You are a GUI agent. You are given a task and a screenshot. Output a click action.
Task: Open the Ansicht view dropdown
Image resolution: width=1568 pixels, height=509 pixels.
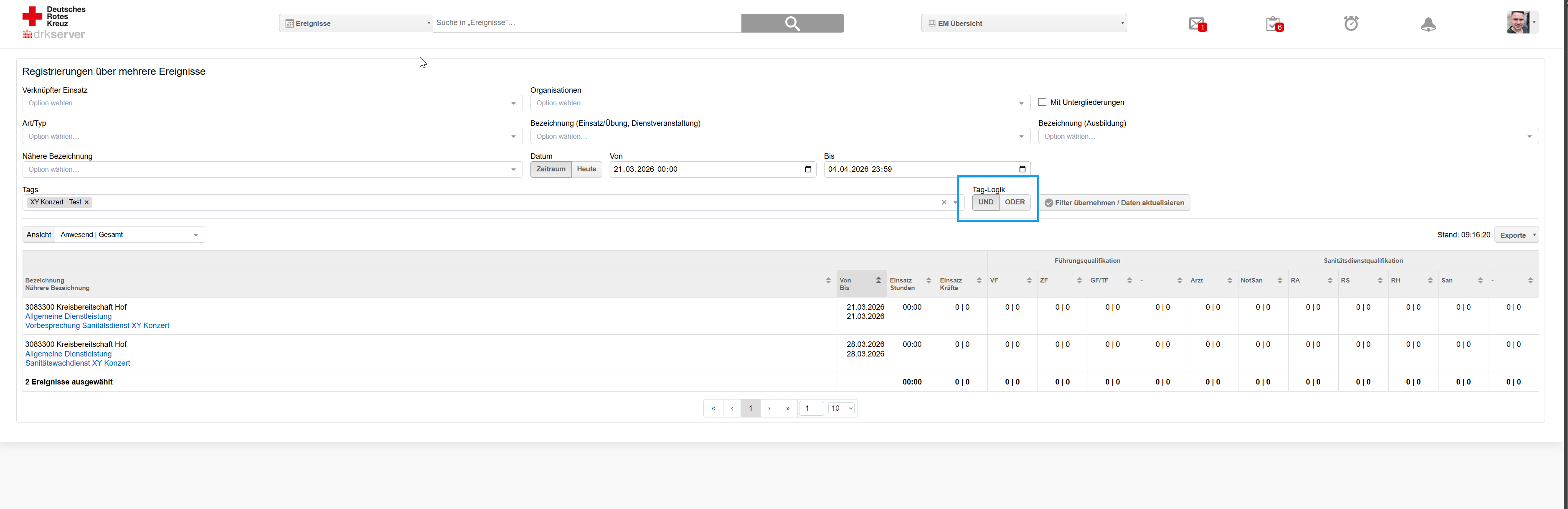[129, 235]
